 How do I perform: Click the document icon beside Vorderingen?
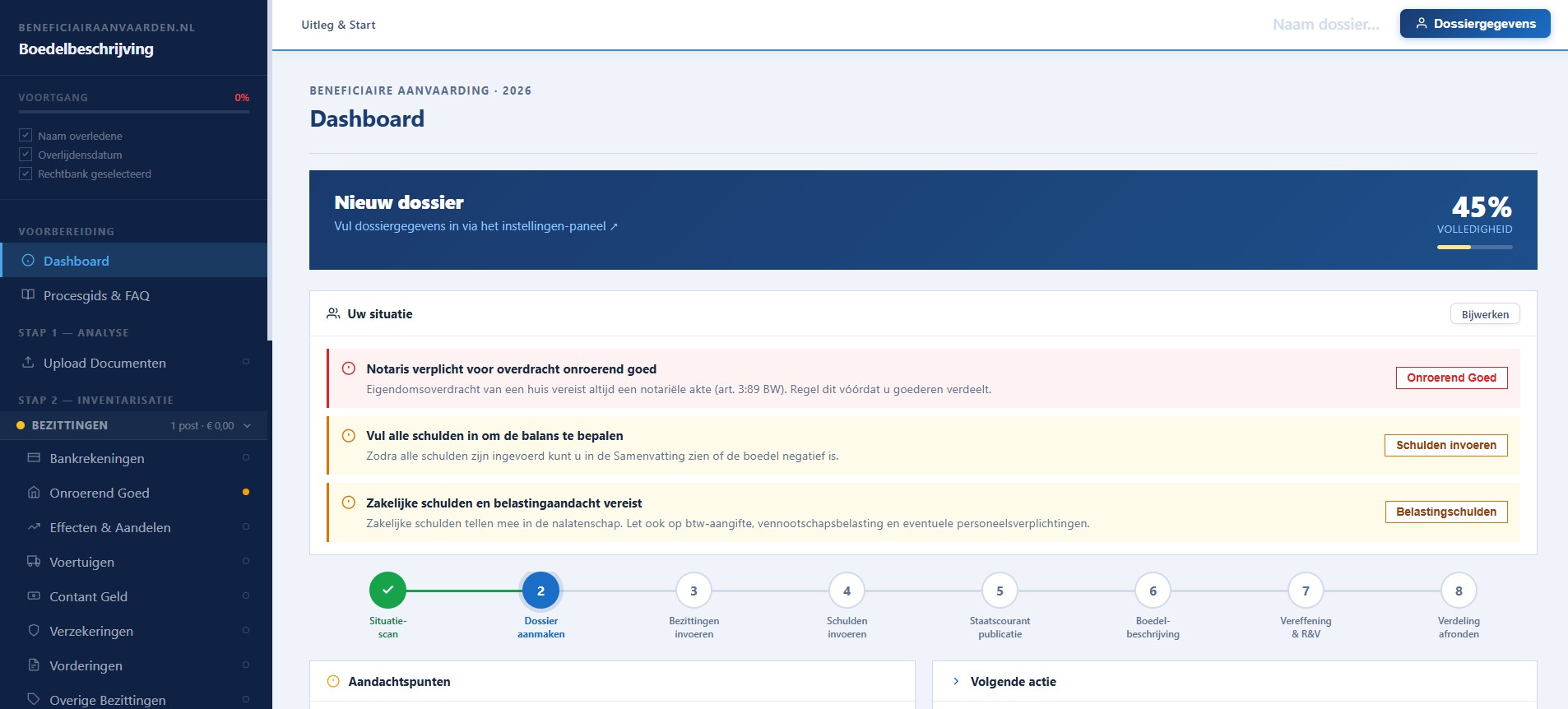[x=34, y=665]
